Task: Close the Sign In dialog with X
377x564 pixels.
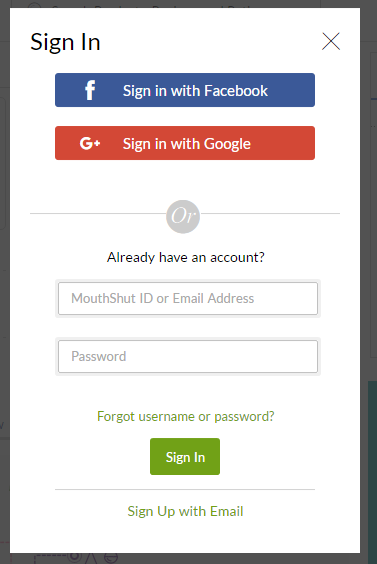Action: click(x=331, y=41)
